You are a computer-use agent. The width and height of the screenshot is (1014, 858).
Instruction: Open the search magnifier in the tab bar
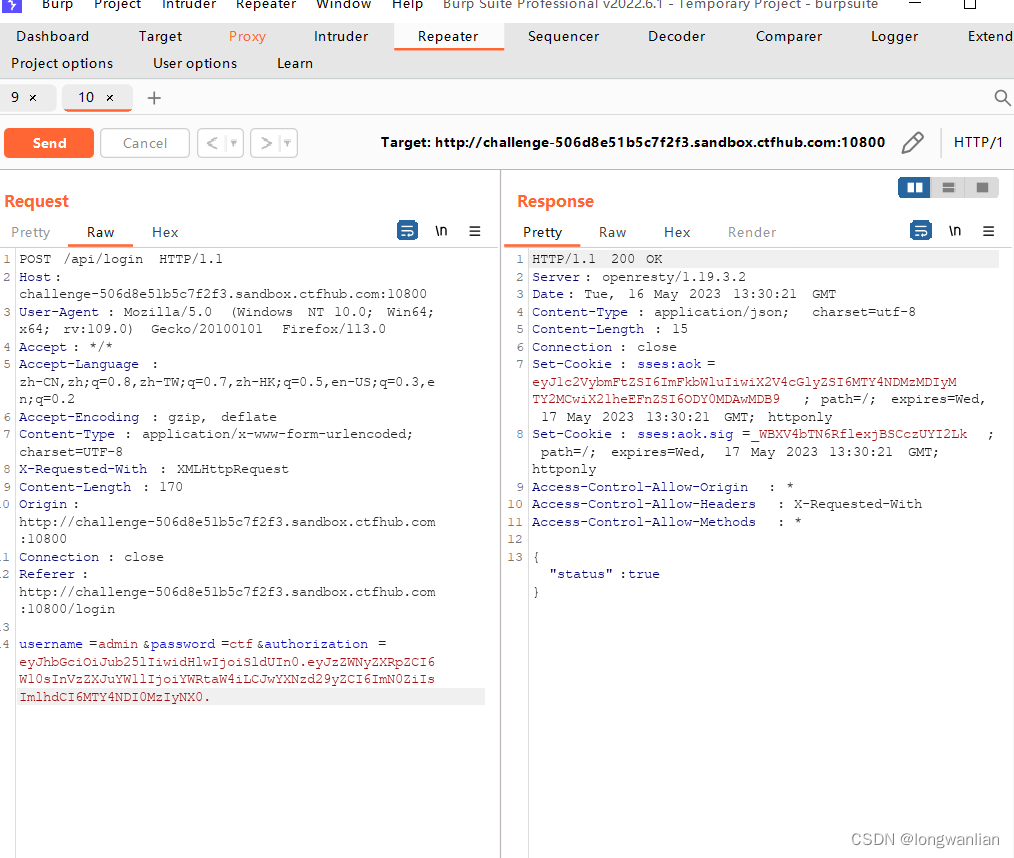[1002, 98]
